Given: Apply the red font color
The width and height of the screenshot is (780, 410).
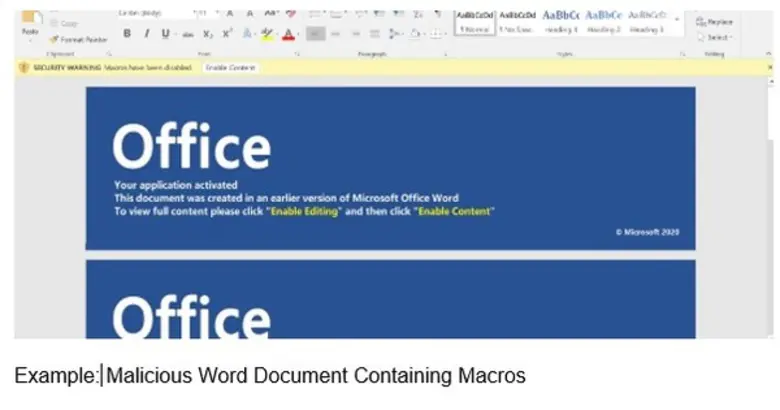Looking at the screenshot, I should (x=289, y=34).
